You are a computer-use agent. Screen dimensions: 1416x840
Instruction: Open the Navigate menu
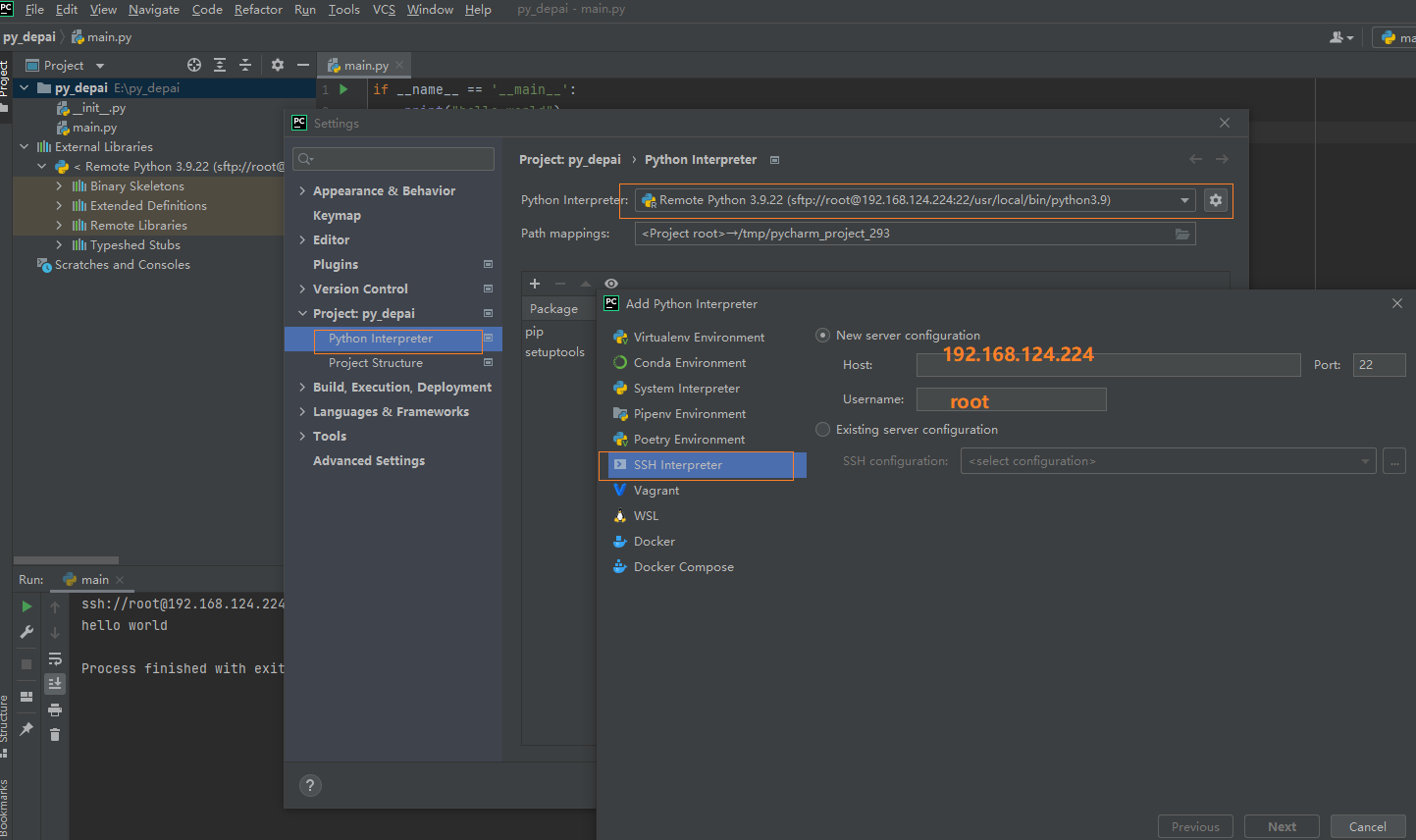click(154, 10)
